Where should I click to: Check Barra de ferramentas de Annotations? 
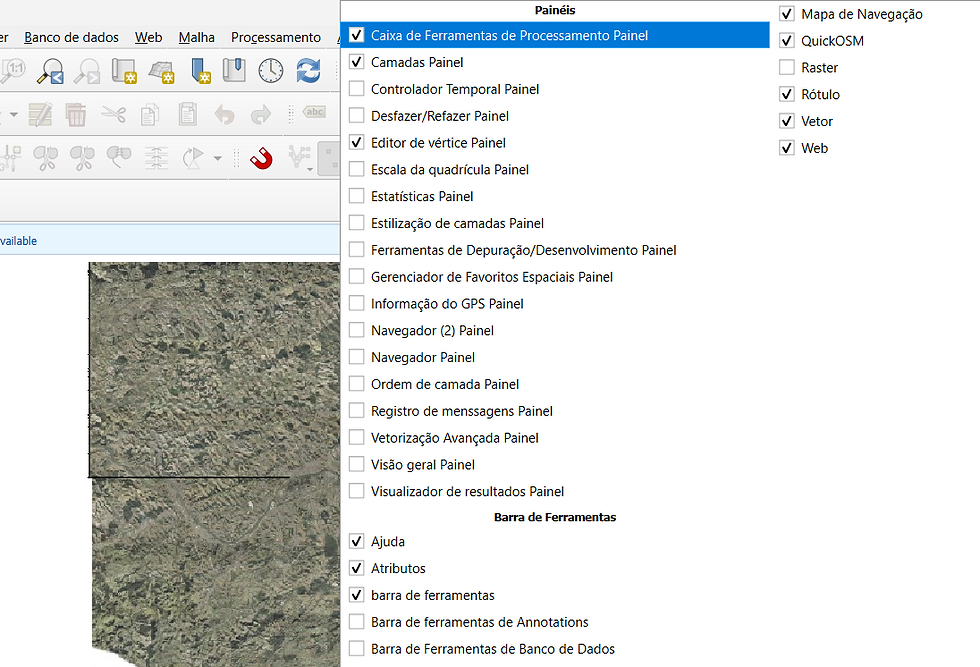[x=356, y=622]
